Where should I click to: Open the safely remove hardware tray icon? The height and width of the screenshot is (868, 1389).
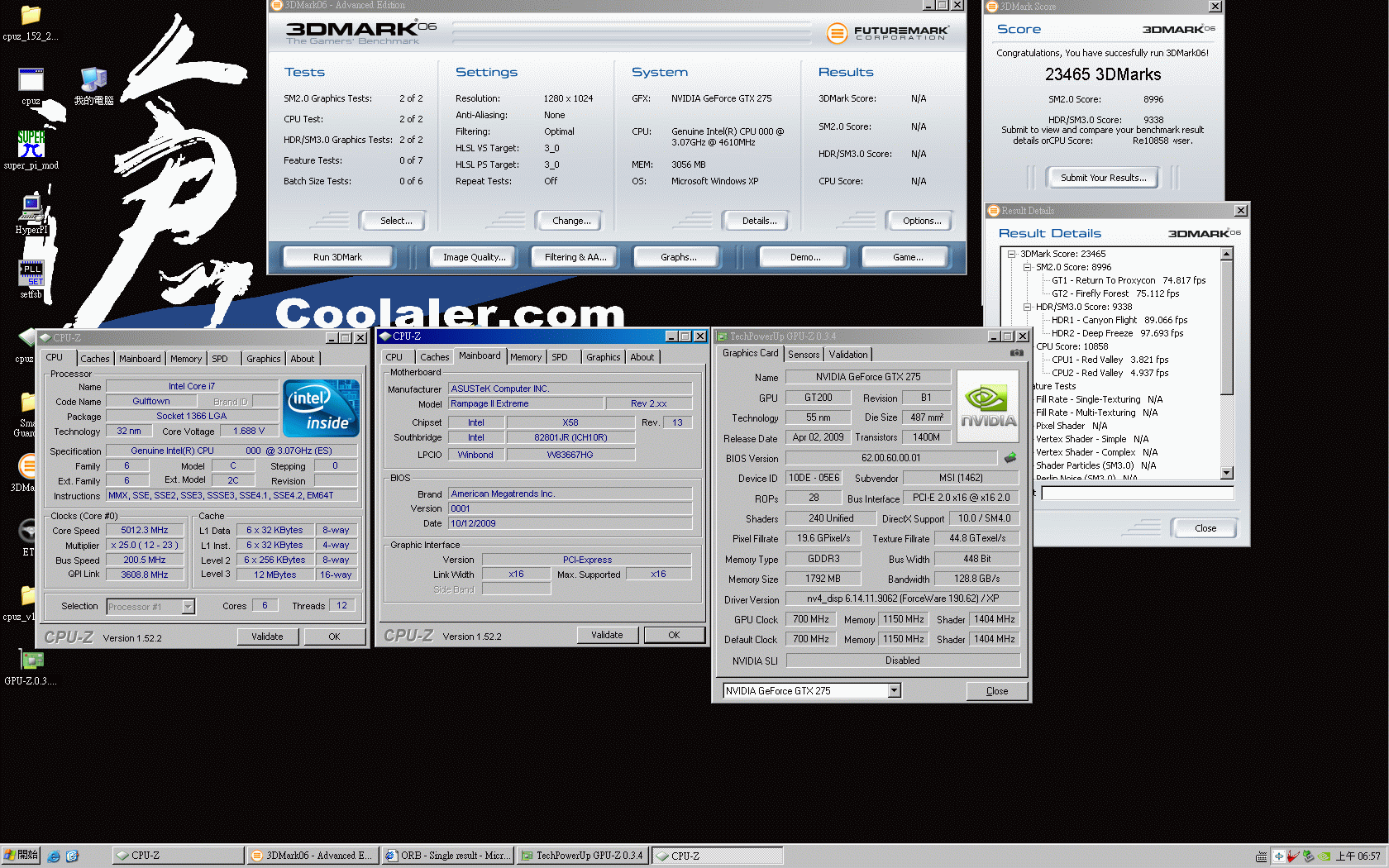click(1309, 856)
